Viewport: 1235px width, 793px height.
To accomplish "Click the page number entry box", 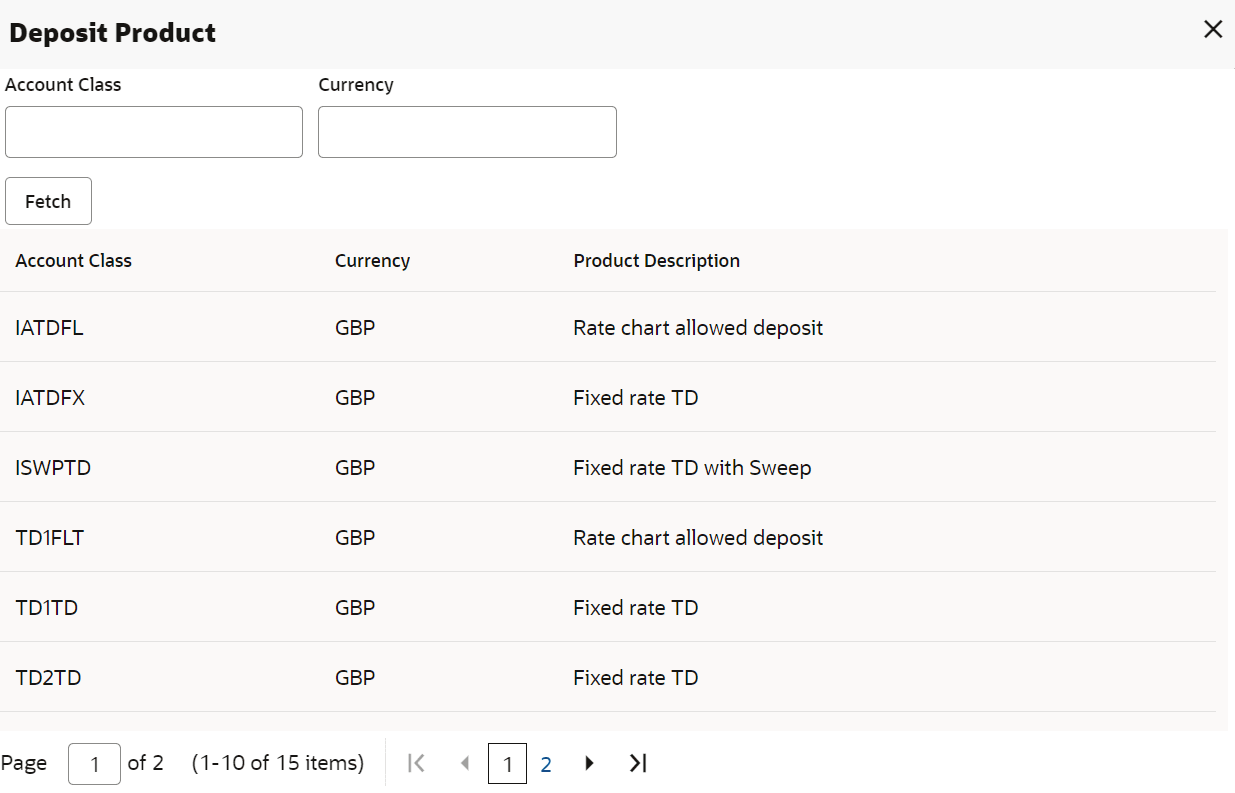I will point(94,764).
